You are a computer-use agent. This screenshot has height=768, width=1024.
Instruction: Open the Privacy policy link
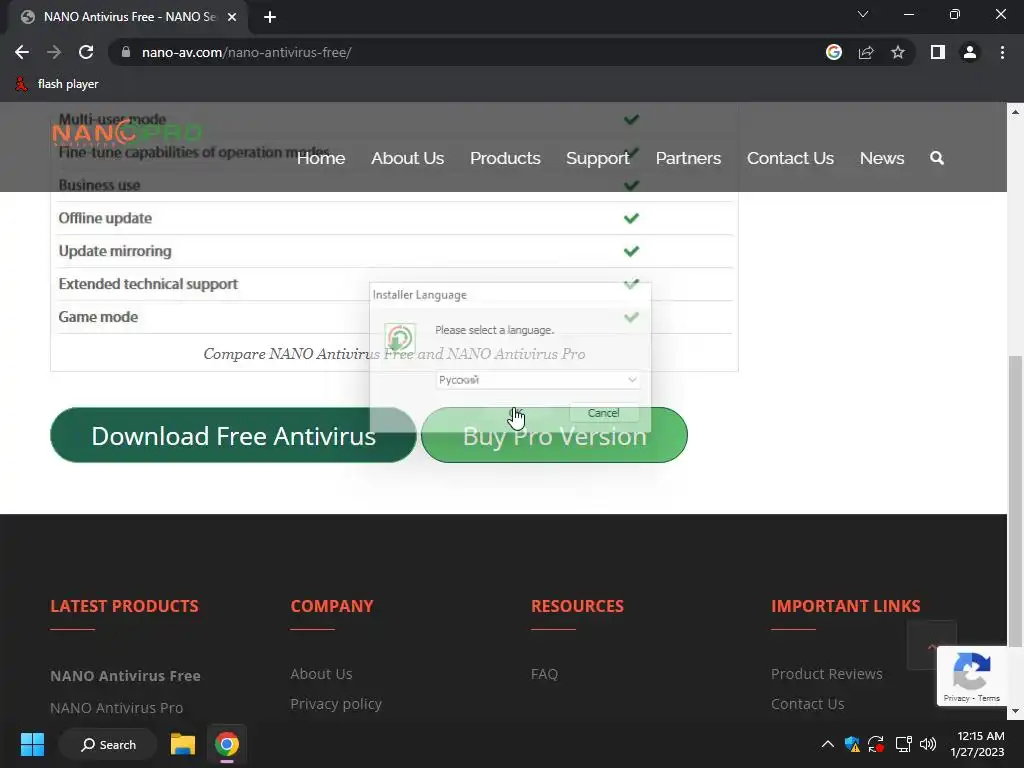(x=336, y=704)
